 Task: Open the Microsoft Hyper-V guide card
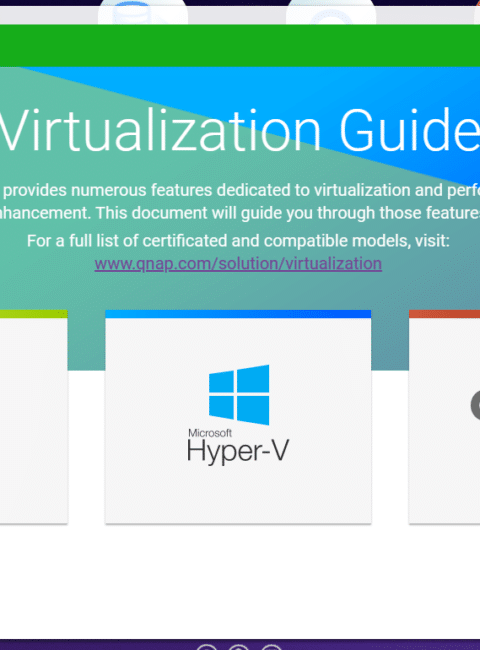coord(238,417)
